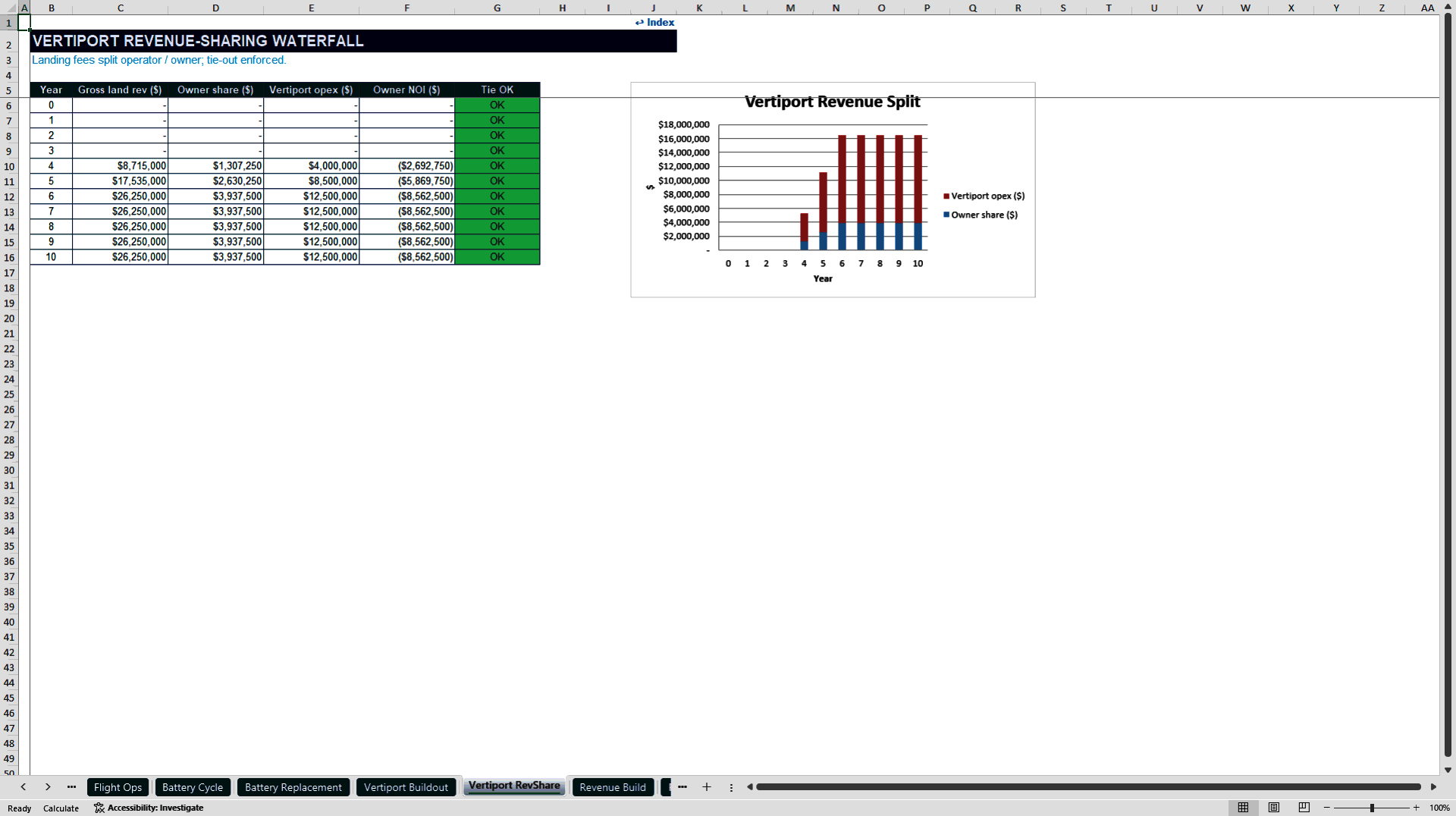Open the Revenue Build sheet tab

pyautogui.click(x=613, y=787)
